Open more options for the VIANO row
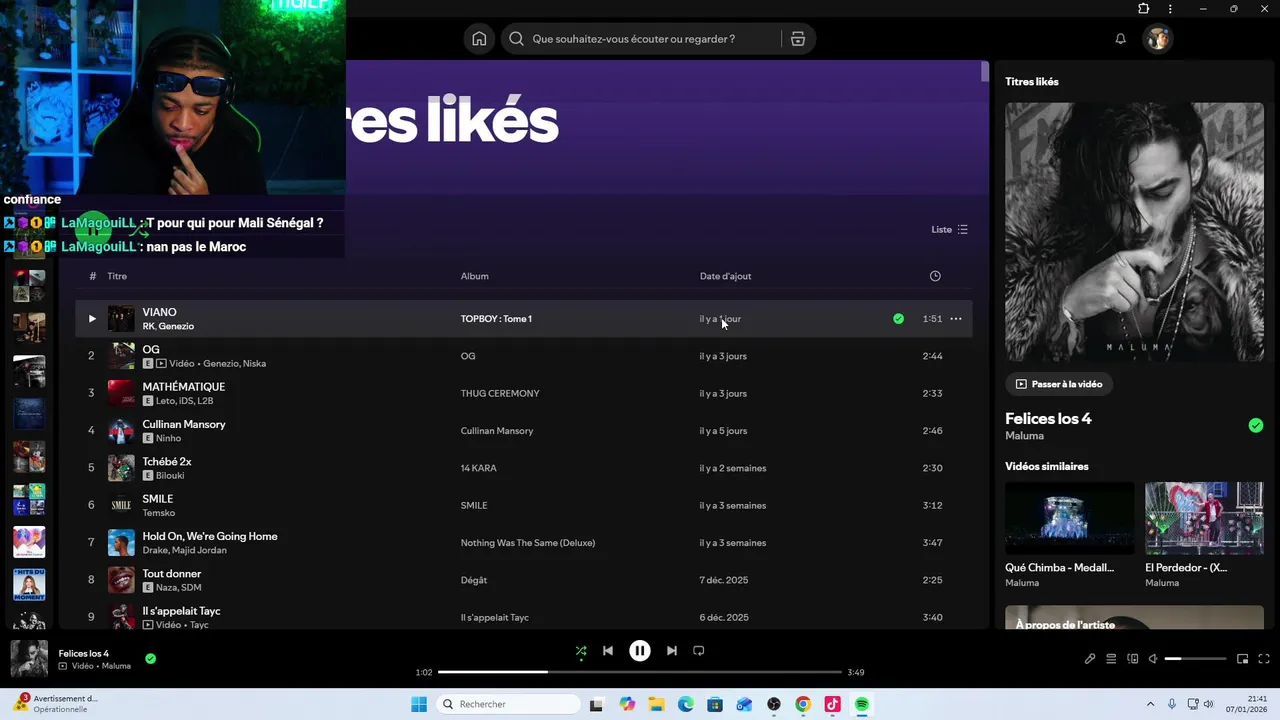This screenshot has width=1280, height=720. pos(956,319)
